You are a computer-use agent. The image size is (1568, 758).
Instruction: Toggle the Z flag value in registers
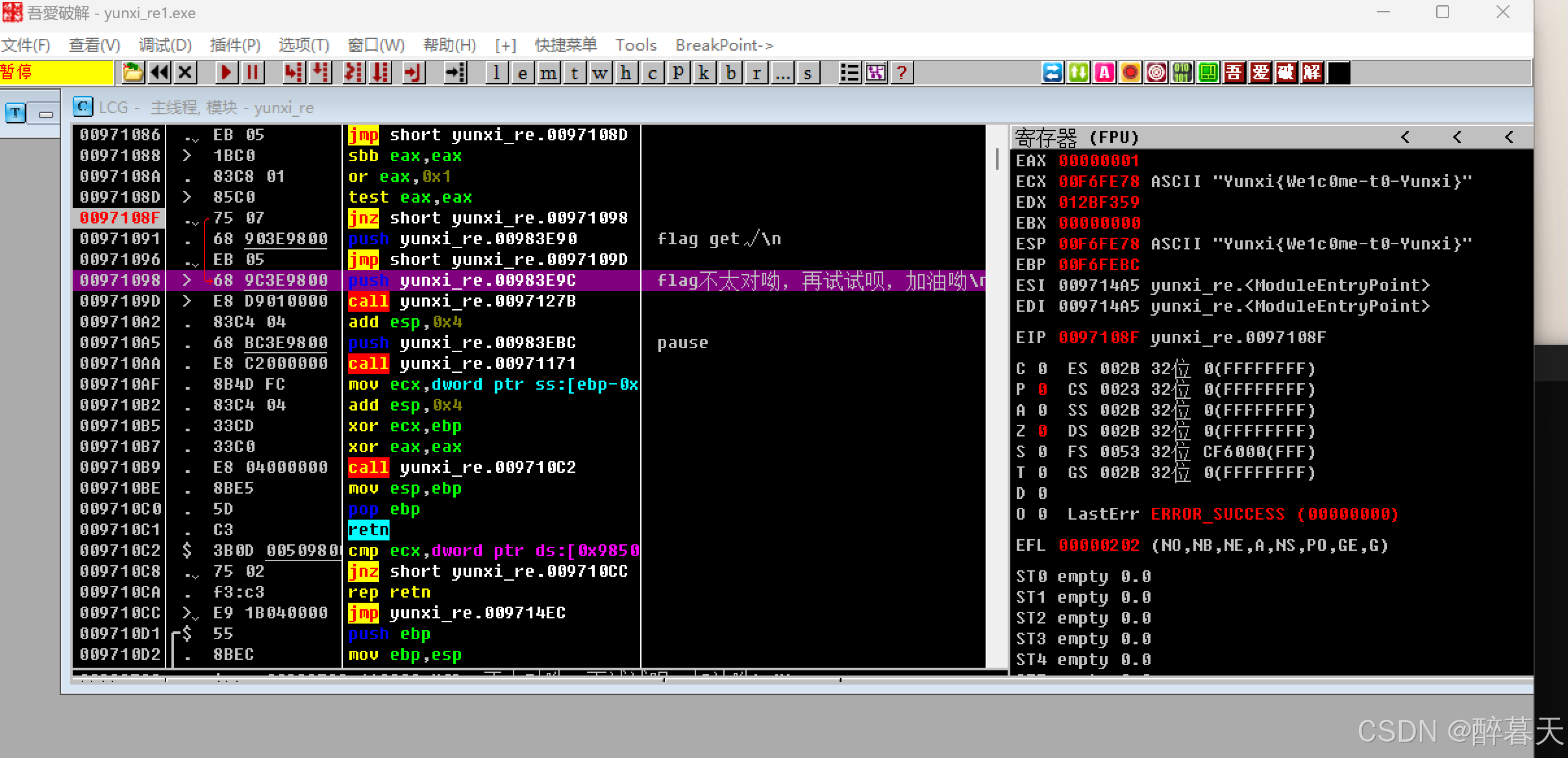click(x=1042, y=431)
